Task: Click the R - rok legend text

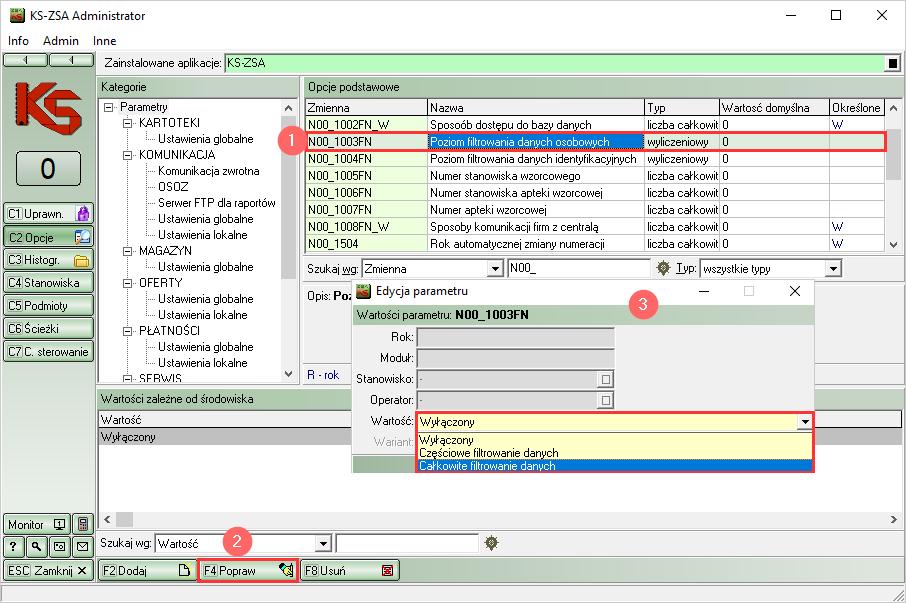Action: (x=323, y=375)
